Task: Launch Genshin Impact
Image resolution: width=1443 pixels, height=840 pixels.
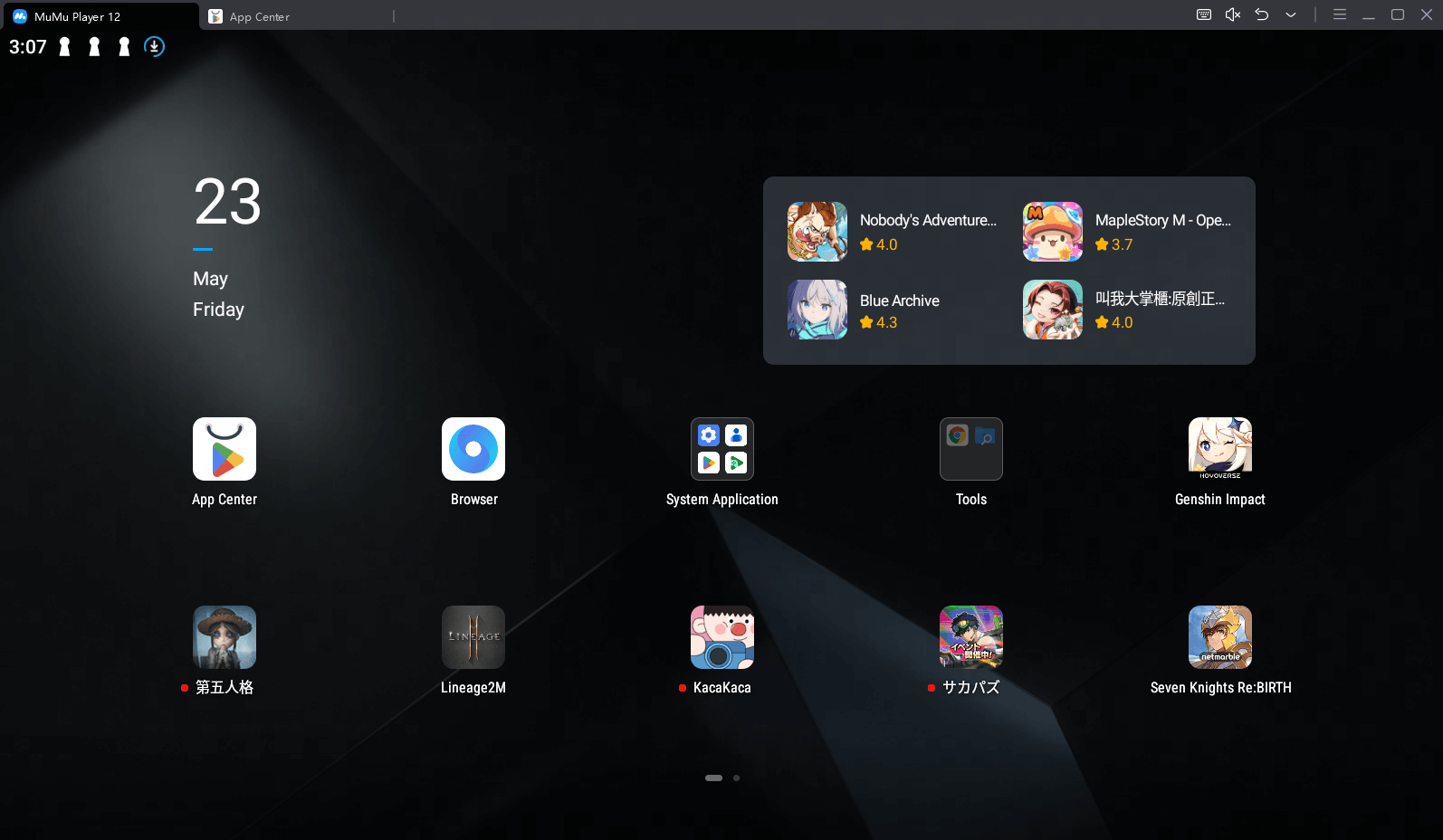Action: point(1220,449)
